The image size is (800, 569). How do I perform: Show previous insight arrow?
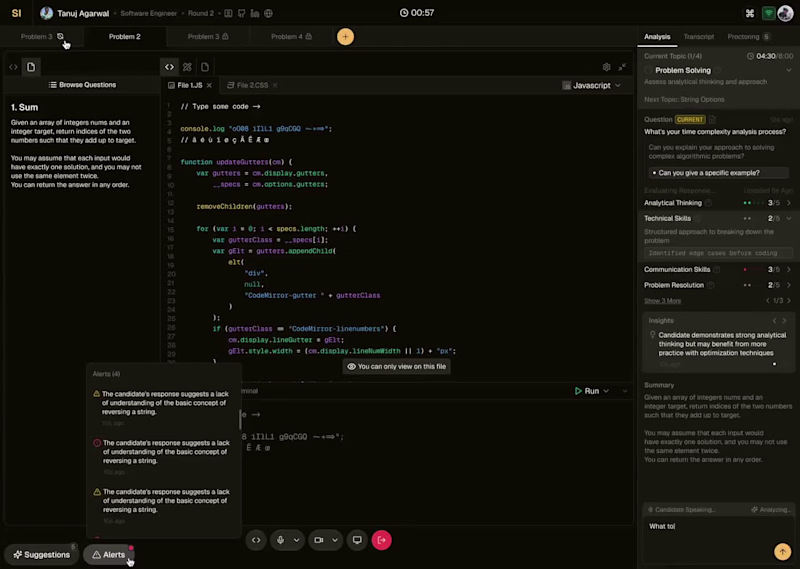tap(774, 320)
